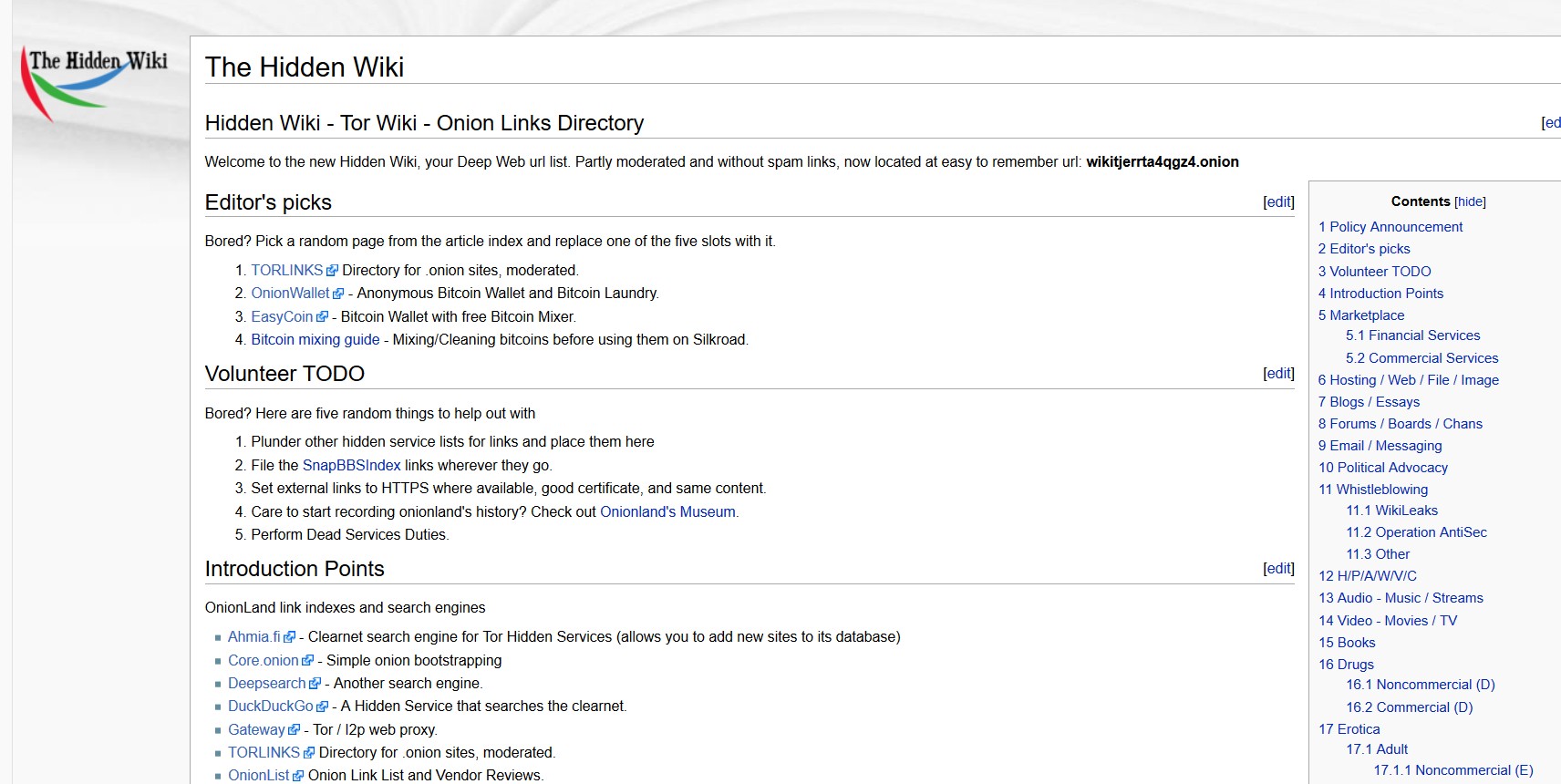The width and height of the screenshot is (1561, 784).
Task: Go to 7 Blogs / Essays in Contents
Action: click(1370, 402)
